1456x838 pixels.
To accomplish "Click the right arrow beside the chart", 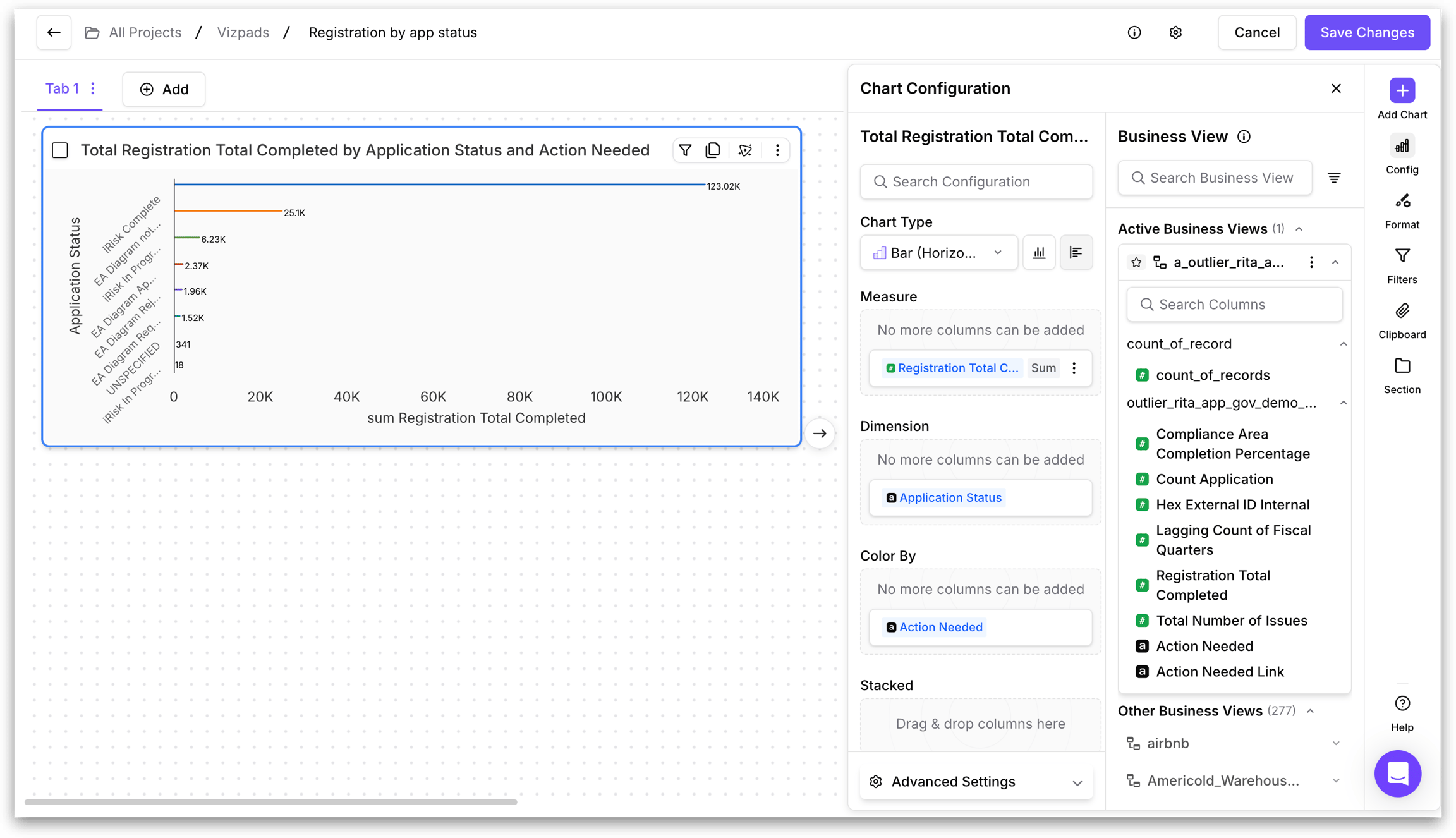I will [820, 434].
